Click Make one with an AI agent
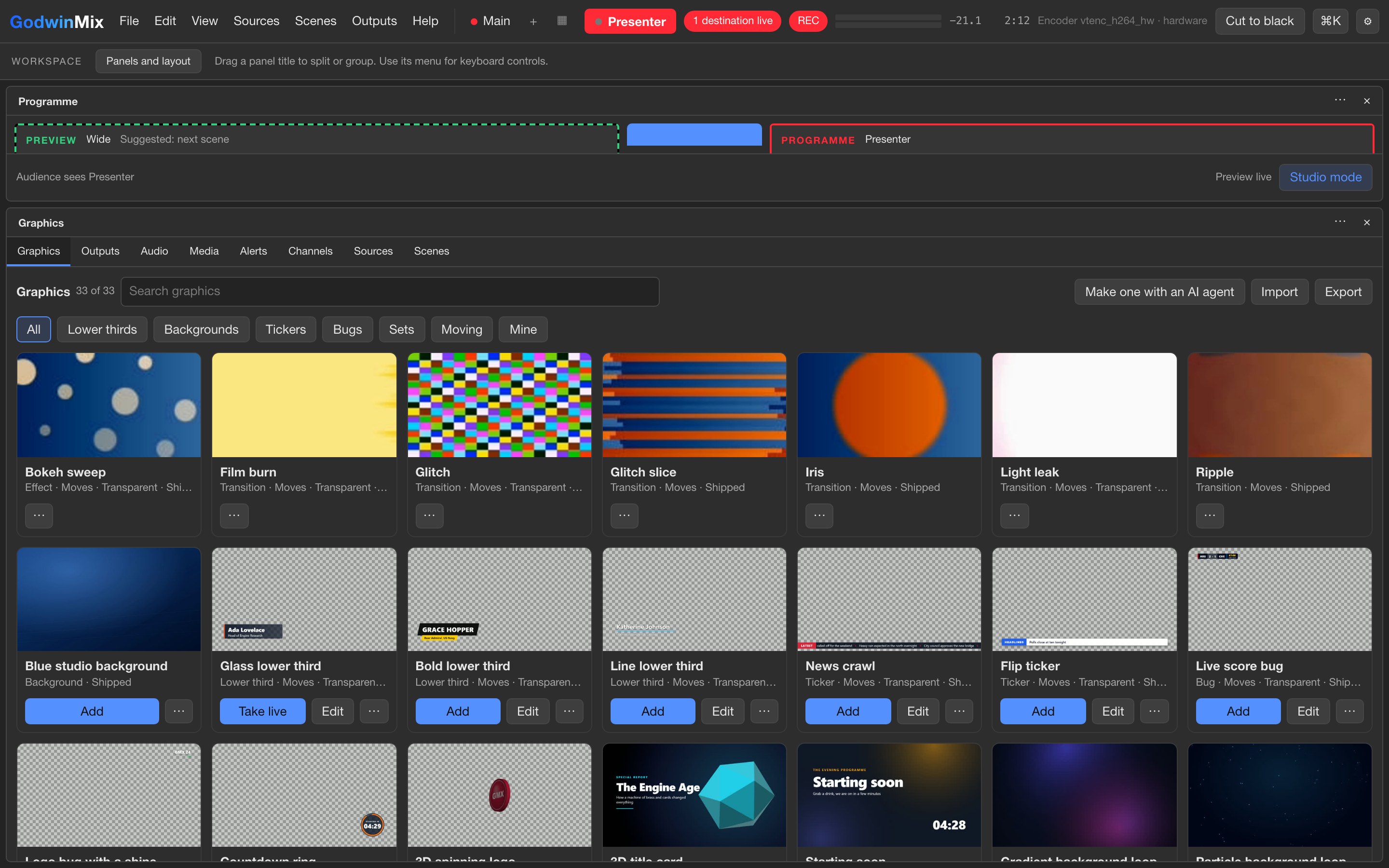The height and width of the screenshot is (868, 1389). [x=1159, y=292]
